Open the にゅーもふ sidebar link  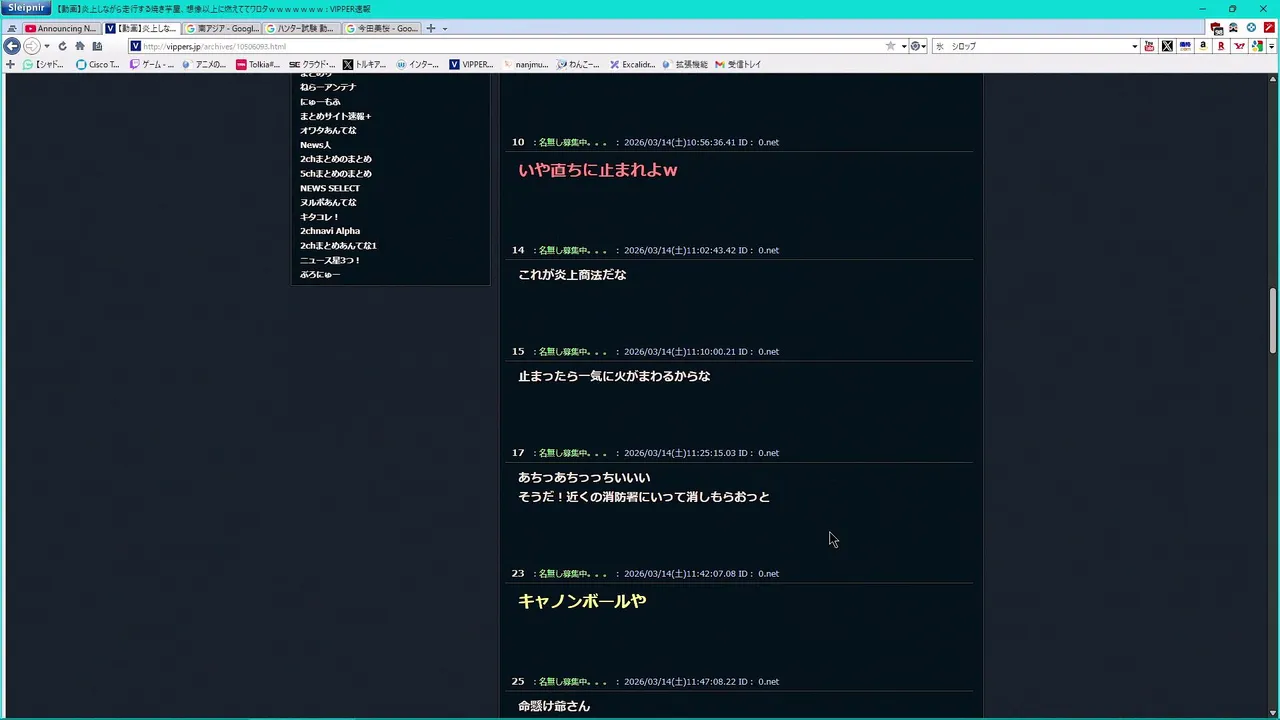pyautogui.click(x=320, y=101)
